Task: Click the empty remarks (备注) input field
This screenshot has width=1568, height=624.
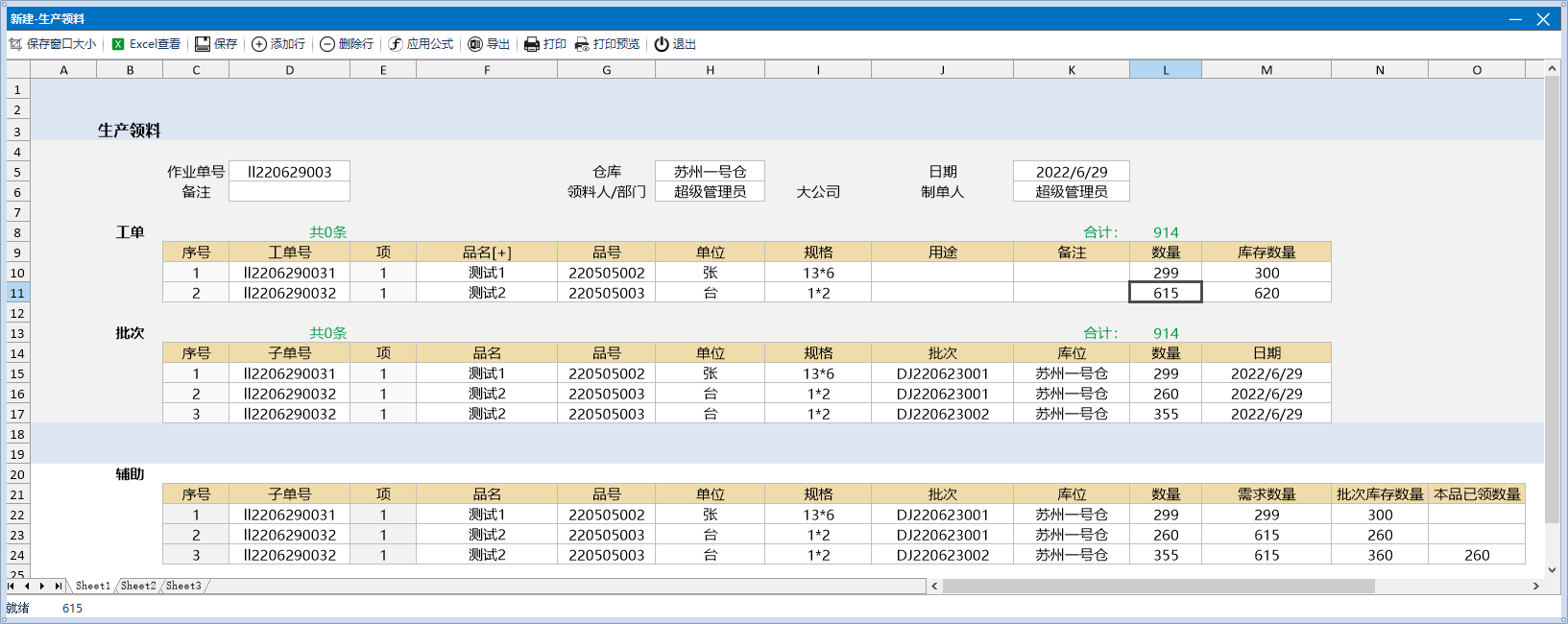Action: click(x=289, y=192)
